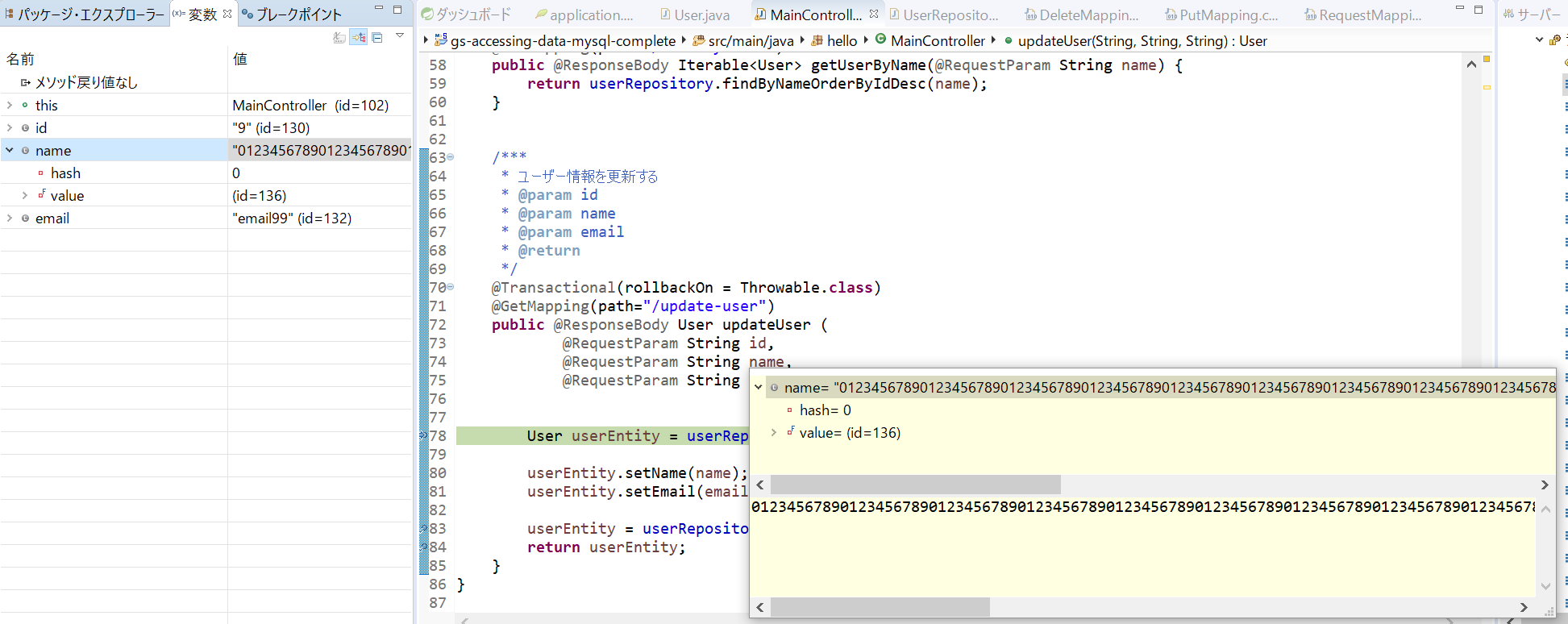This screenshot has width=1568, height=624.
Task: Expand 'value=' node in hover popup
Action: coord(774,433)
